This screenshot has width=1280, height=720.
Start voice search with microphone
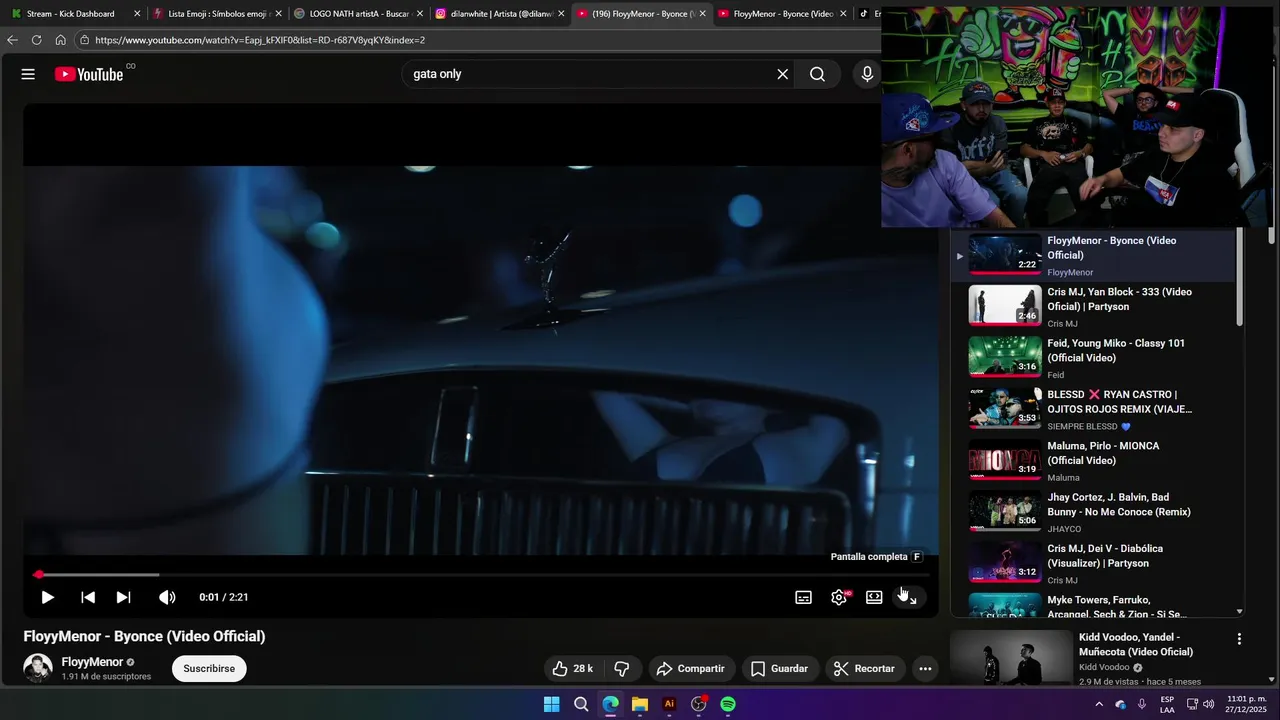(867, 74)
